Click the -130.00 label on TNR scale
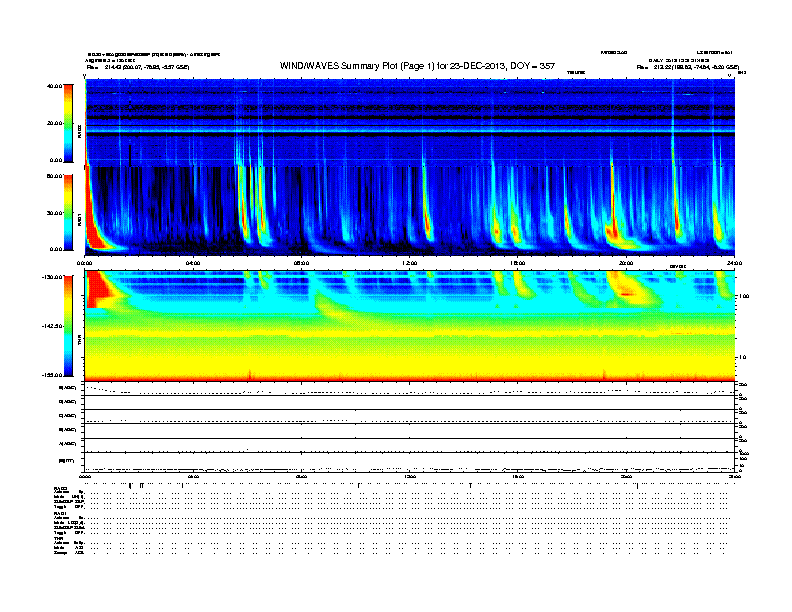The height and width of the screenshot is (612, 792). point(52,277)
